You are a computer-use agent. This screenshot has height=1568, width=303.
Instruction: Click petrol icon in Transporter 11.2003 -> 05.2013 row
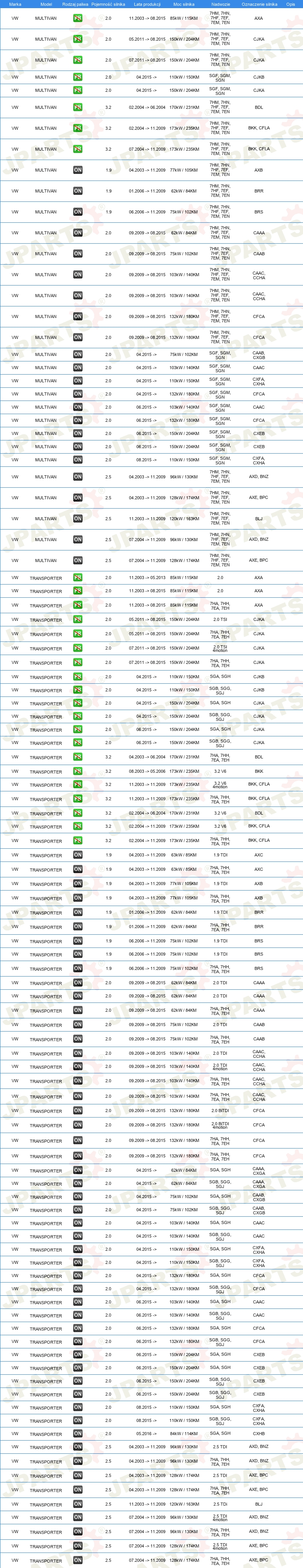[x=78, y=577]
